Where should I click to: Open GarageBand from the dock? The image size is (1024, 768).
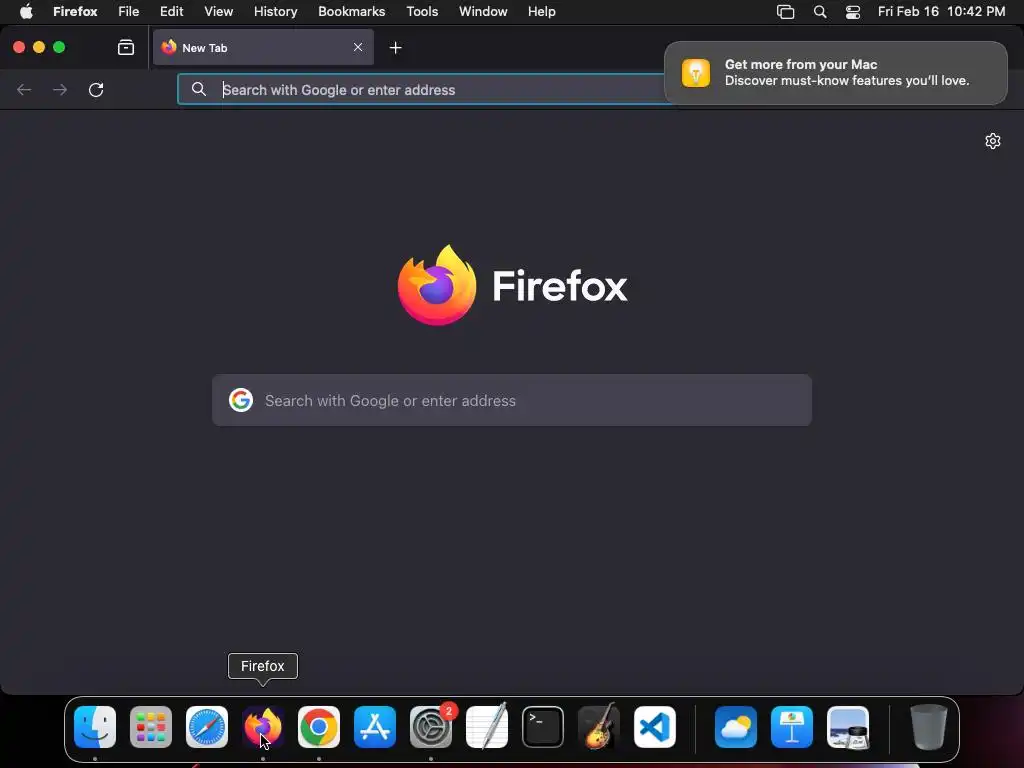tap(599, 727)
